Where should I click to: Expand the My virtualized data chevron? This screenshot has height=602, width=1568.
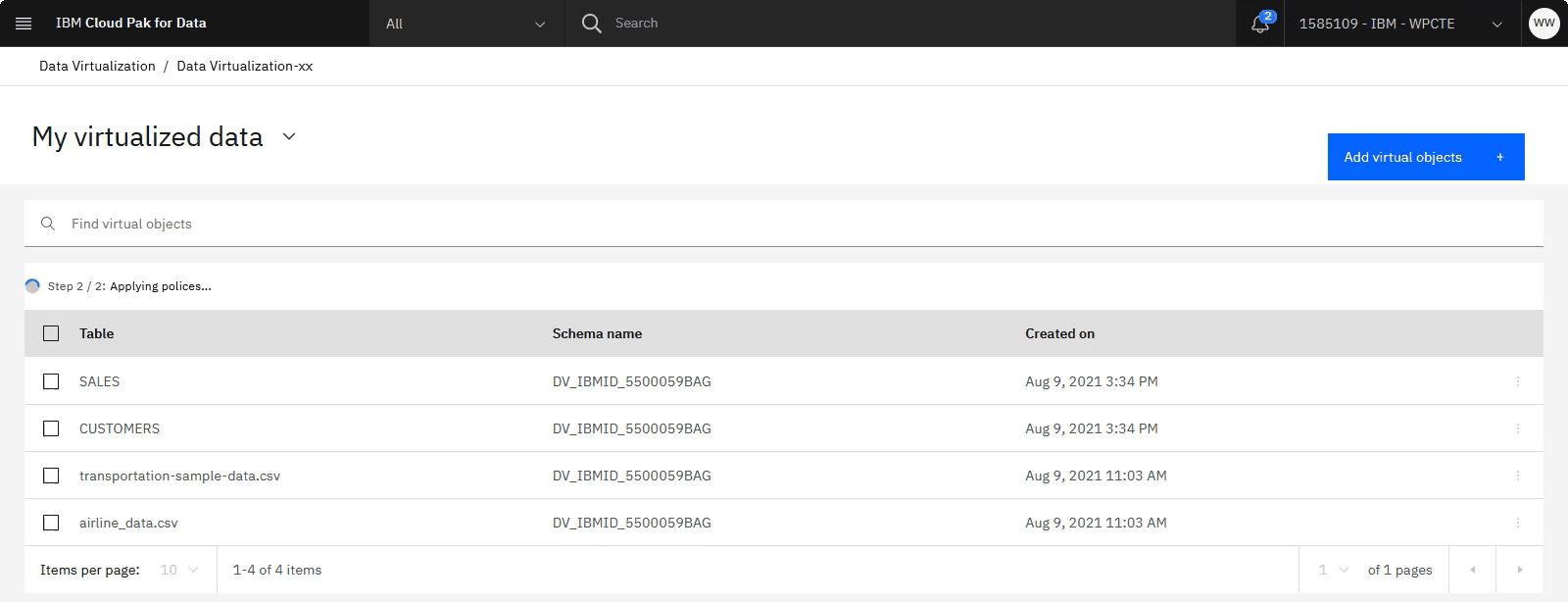click(289, 136)
